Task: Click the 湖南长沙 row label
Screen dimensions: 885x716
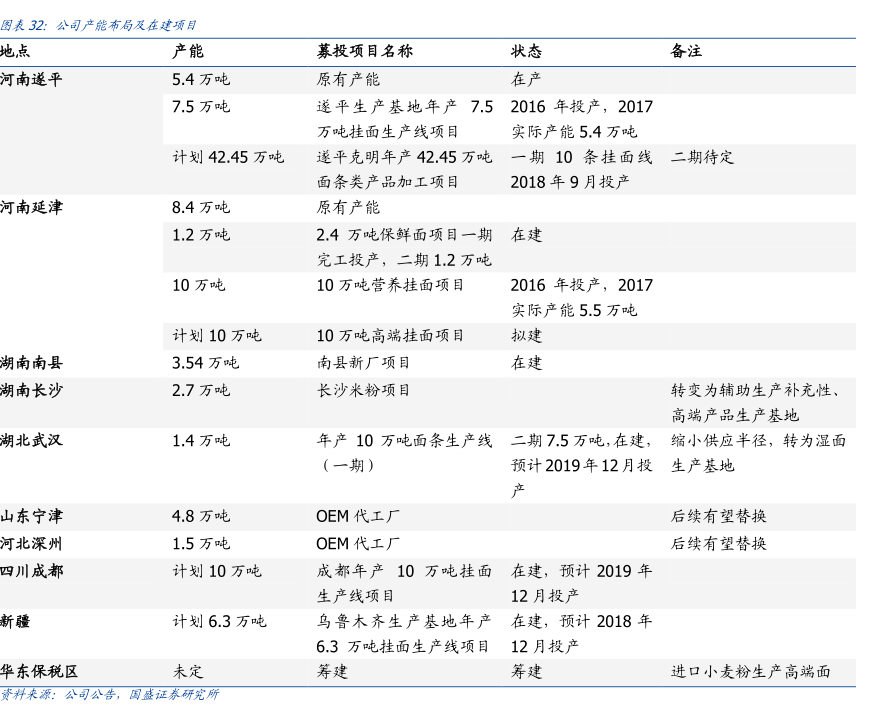Action: [31, 390]
